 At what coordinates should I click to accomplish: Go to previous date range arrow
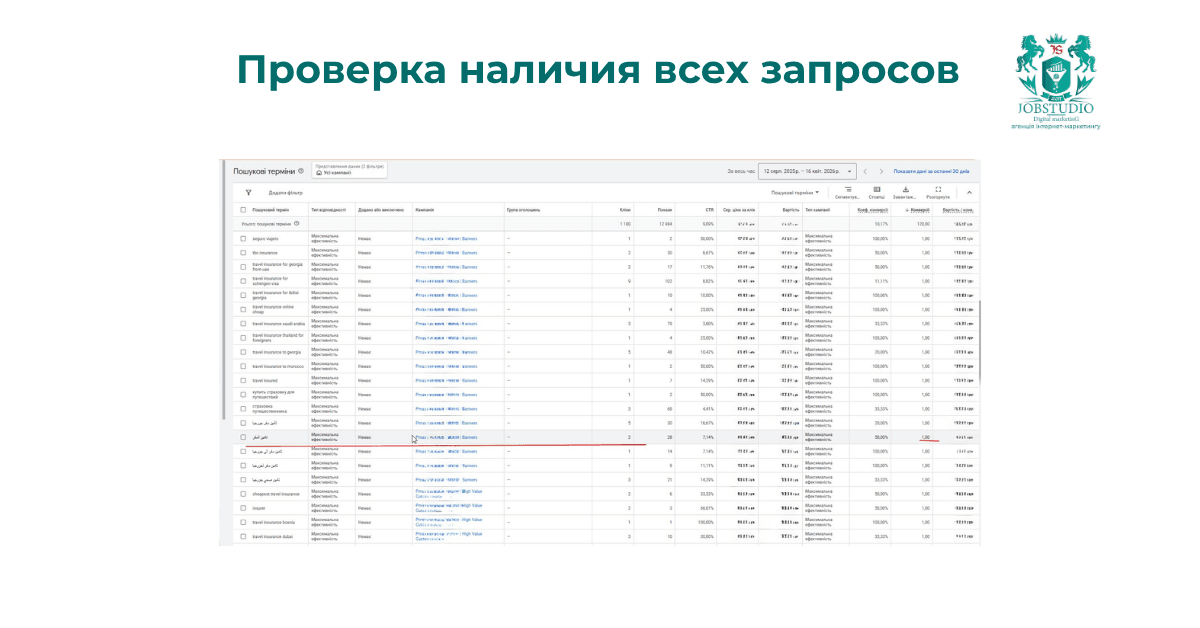[866, 171]
